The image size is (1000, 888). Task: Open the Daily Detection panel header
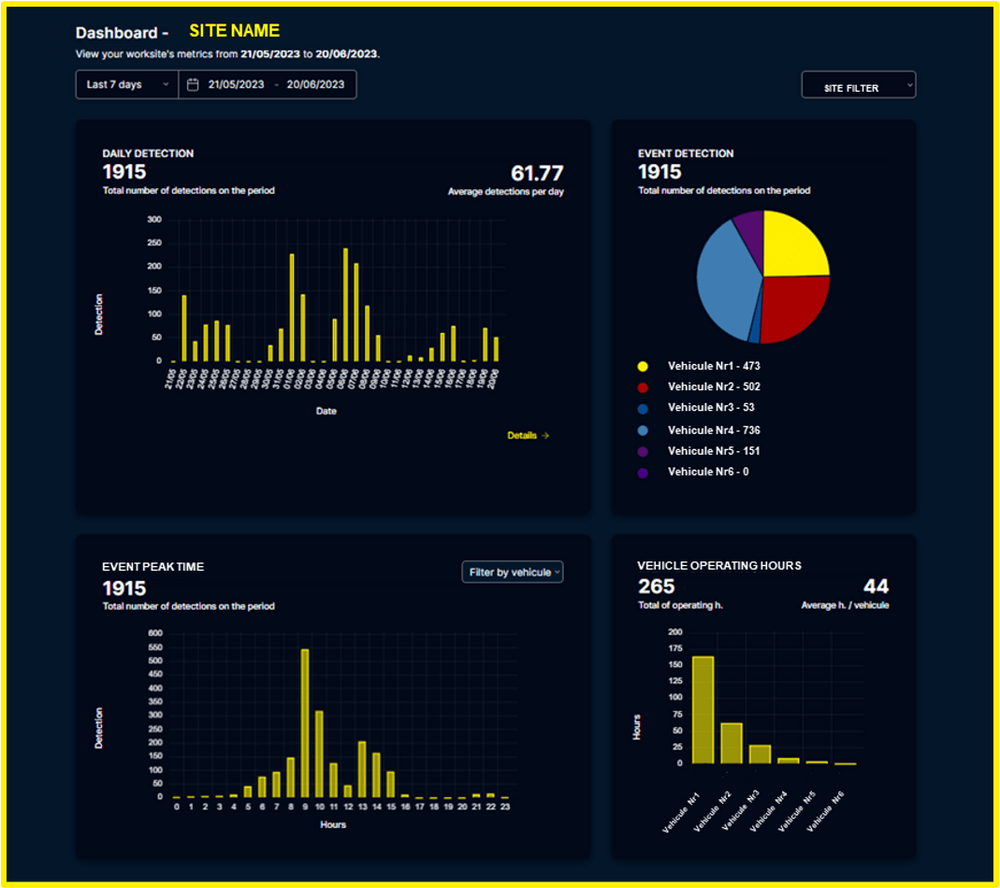(147, 153)
